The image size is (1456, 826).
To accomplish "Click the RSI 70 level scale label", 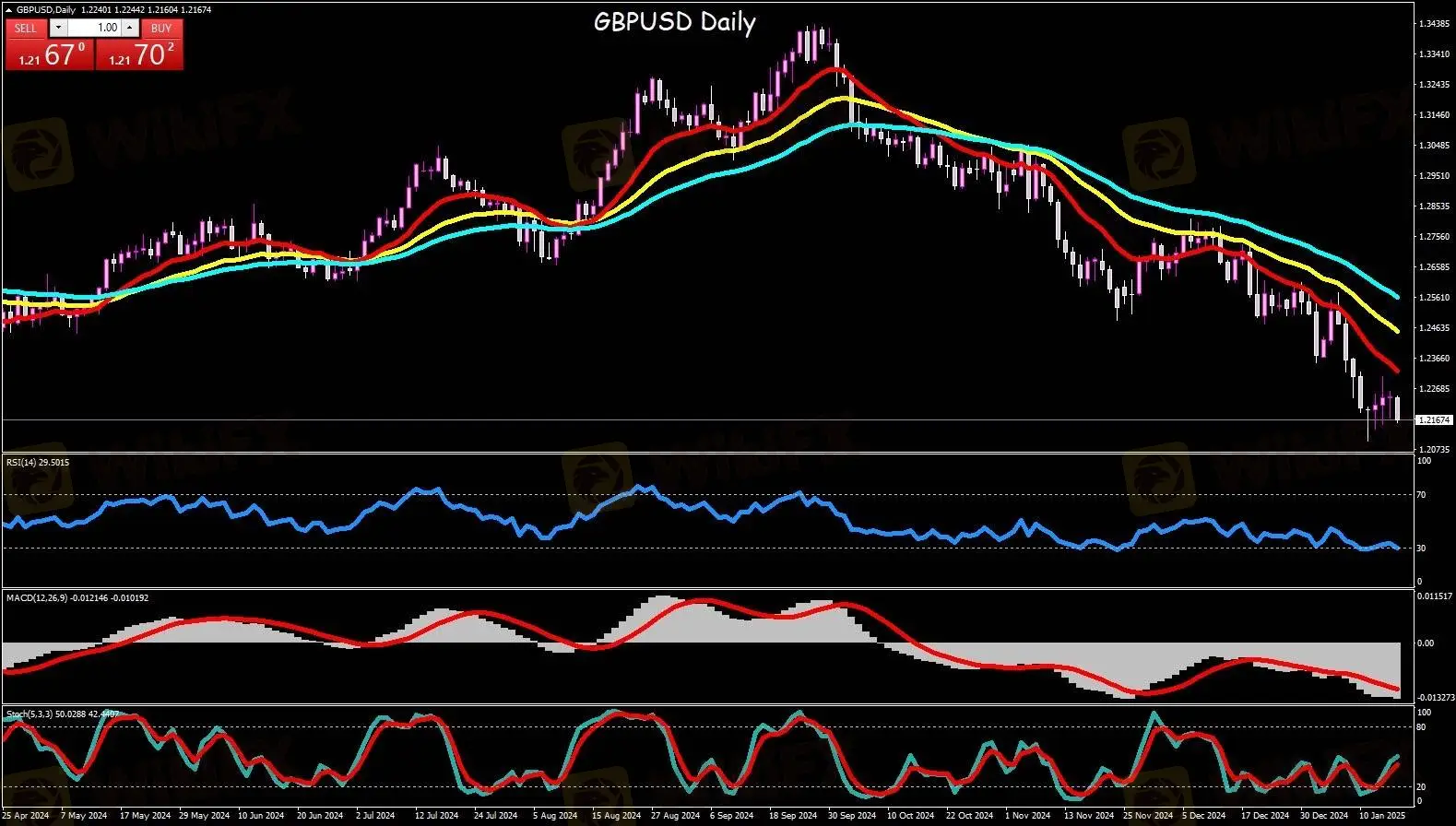I will pos(1421,495).
